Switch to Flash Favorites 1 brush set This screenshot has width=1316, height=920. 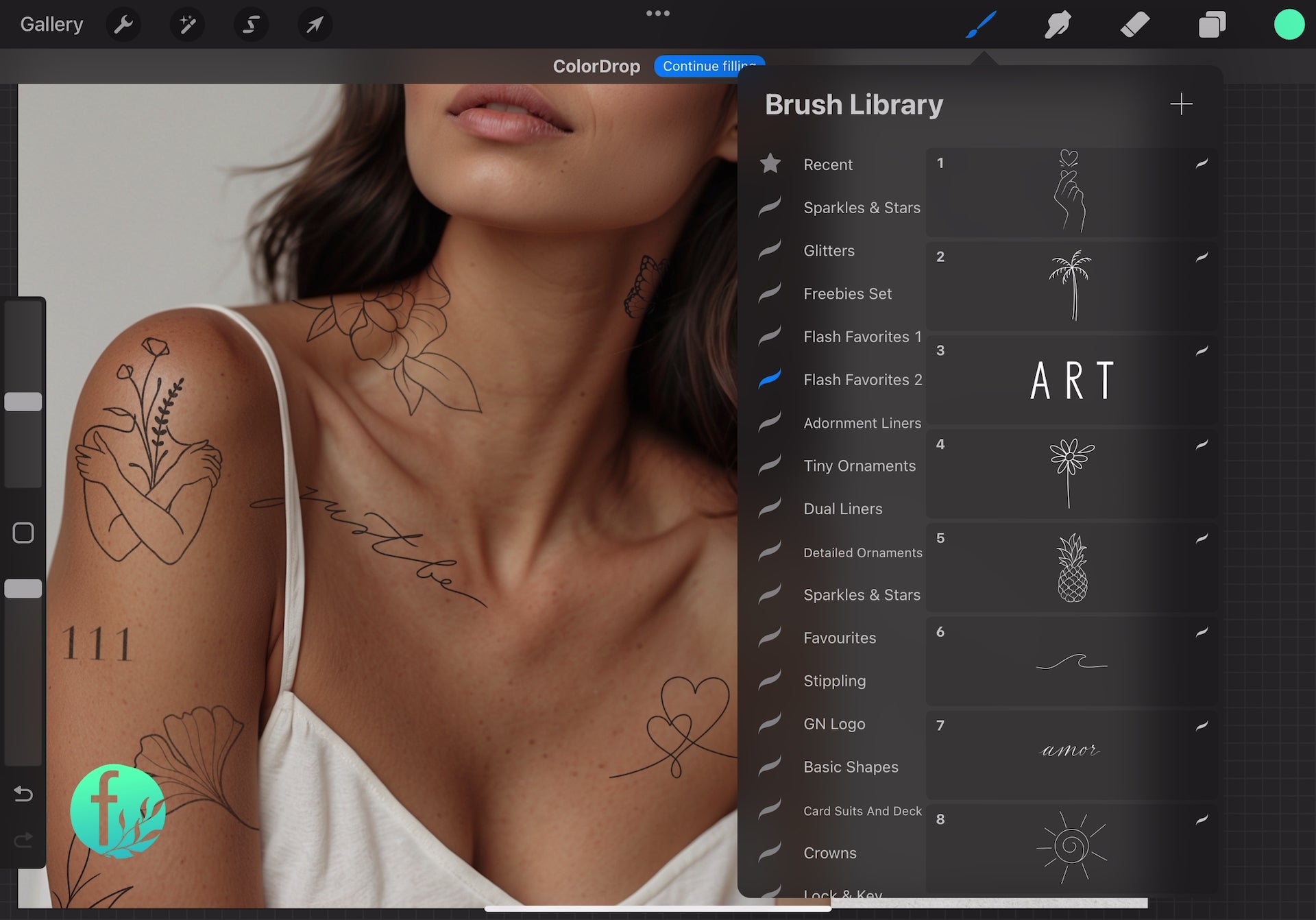[x=862, y=337]
